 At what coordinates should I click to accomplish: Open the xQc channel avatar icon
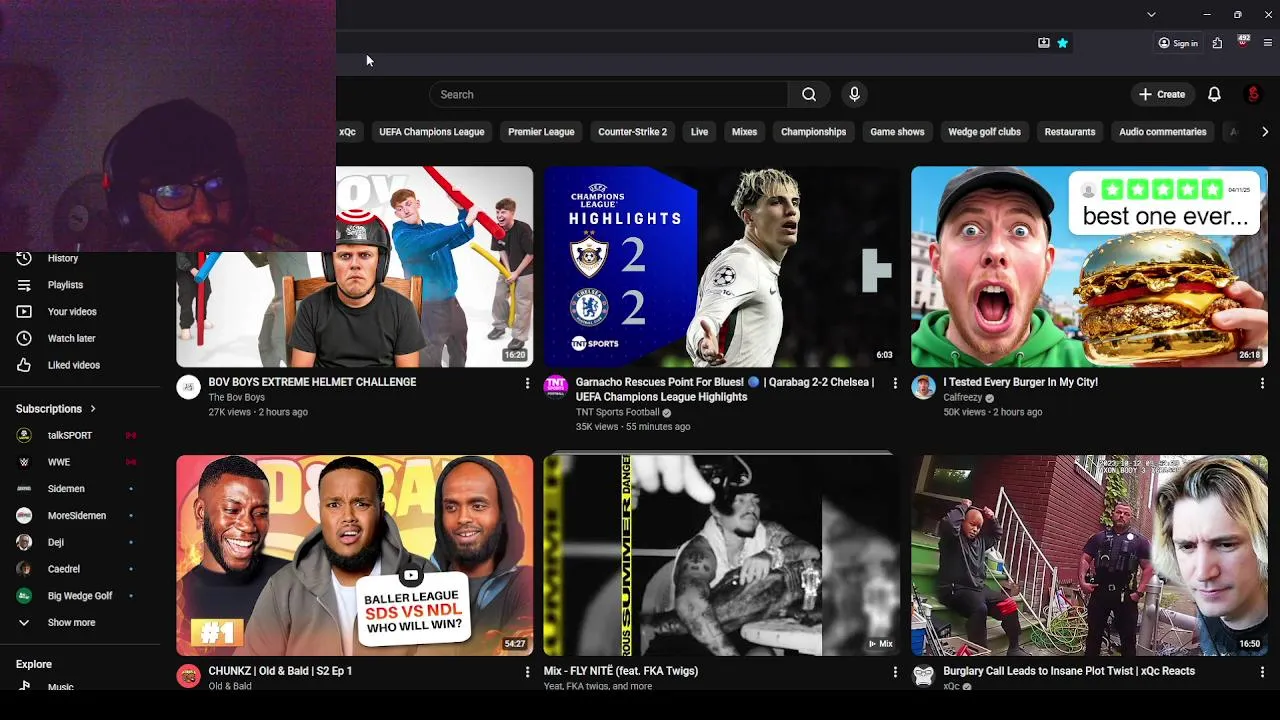[923, 677]
